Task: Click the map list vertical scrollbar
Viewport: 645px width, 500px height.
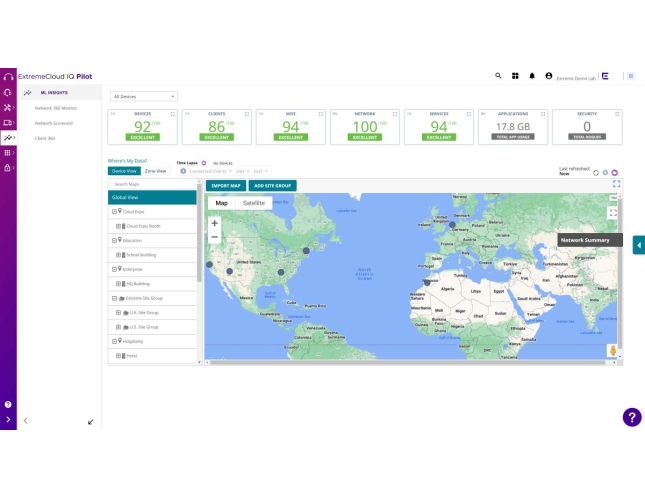Action: coord(199,240)
